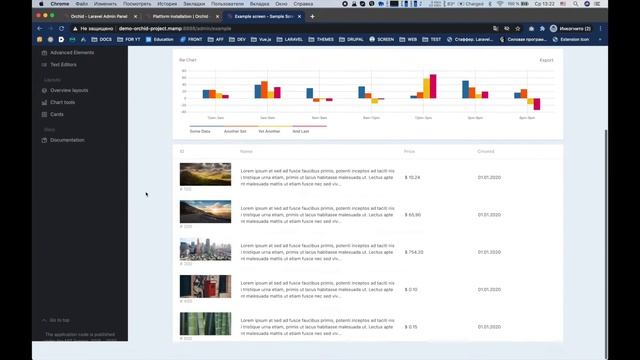Switch to Orchid - Laravel Admin Panel tab
The image size is (640, 360).
coord(99,16)
